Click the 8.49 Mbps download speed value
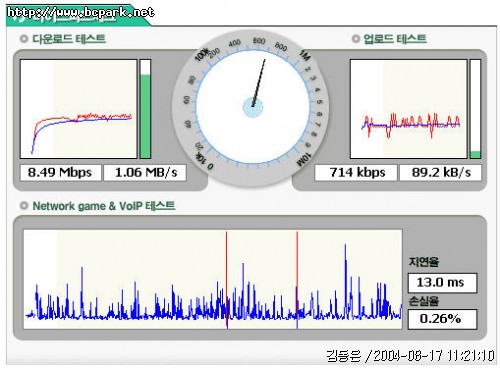This screenshot has width=500, height=368. point(61,173)
